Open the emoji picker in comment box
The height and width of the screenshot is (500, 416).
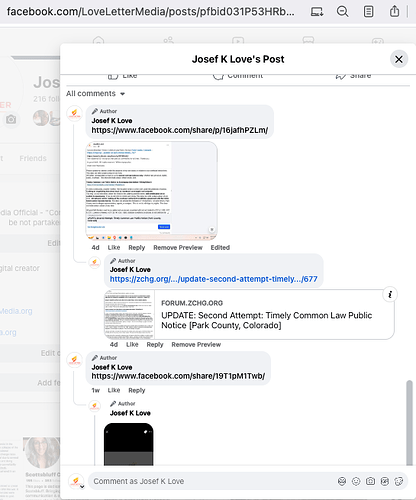point(356,481)
